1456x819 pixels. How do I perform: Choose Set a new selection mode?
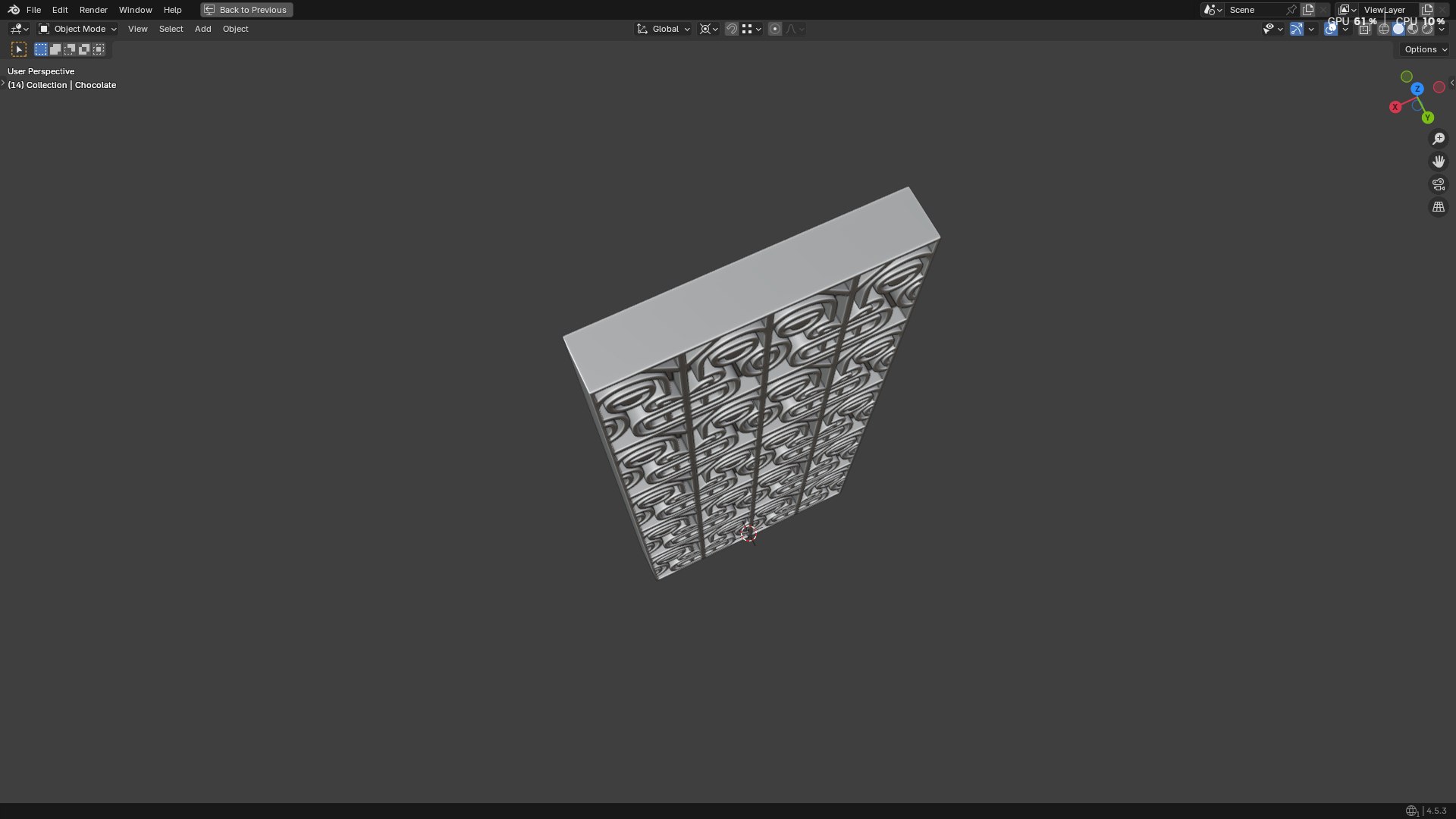41,49
